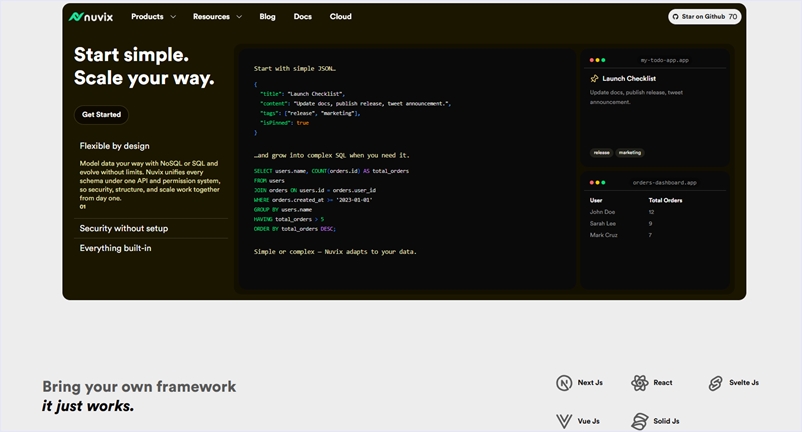Screen dimensions: 802x432
Task: Select the Vue Js framework icon
Action: point(564,421)
